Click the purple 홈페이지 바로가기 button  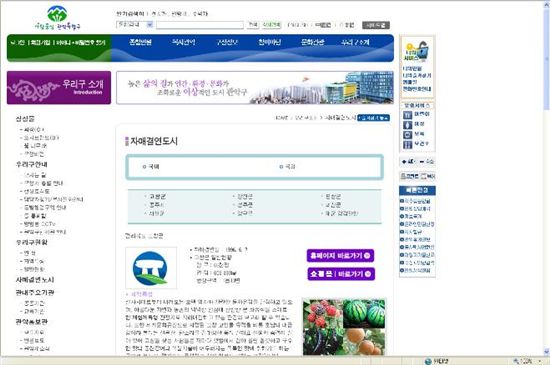[x=340, y=256]
